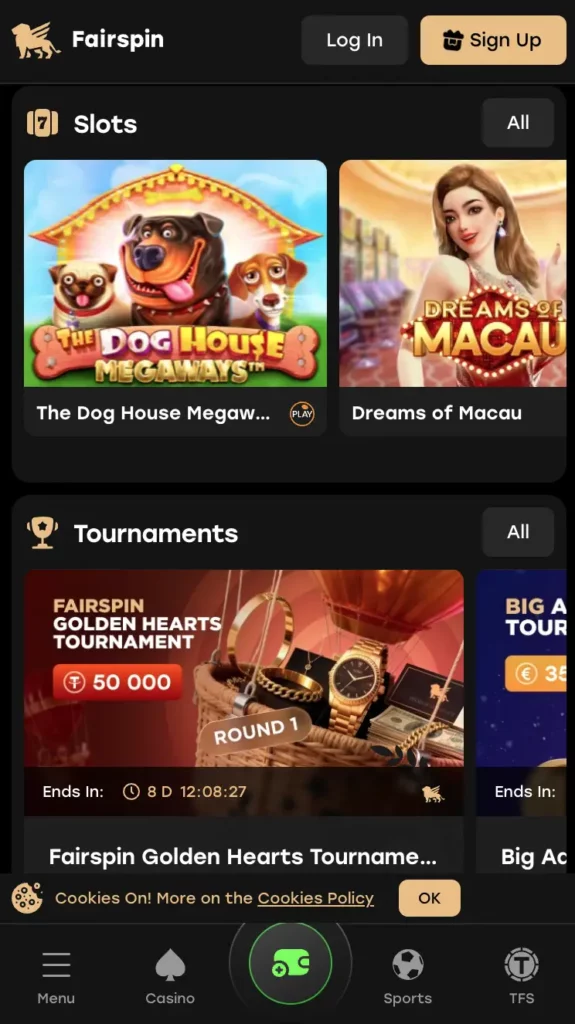Show All tournaments

click(x=518, y=532)
